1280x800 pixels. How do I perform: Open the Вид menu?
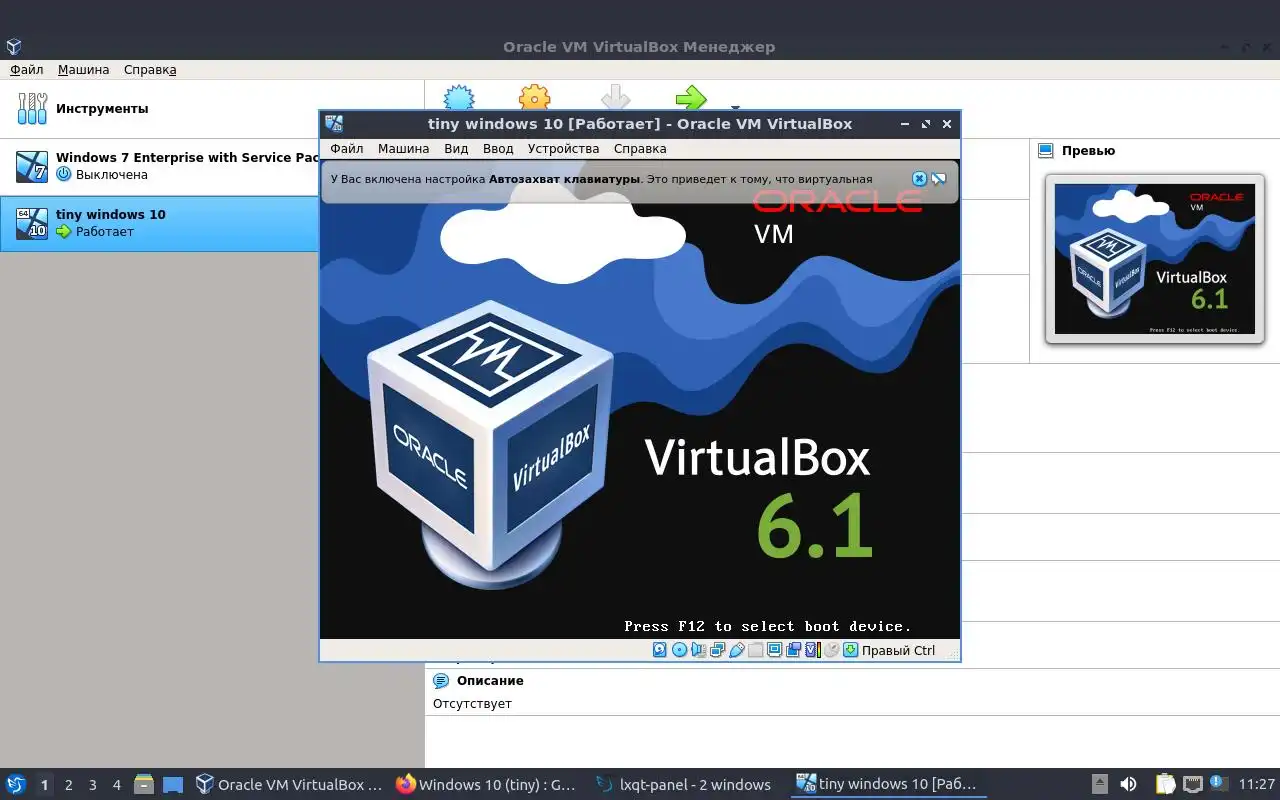[x=456, y=148]
